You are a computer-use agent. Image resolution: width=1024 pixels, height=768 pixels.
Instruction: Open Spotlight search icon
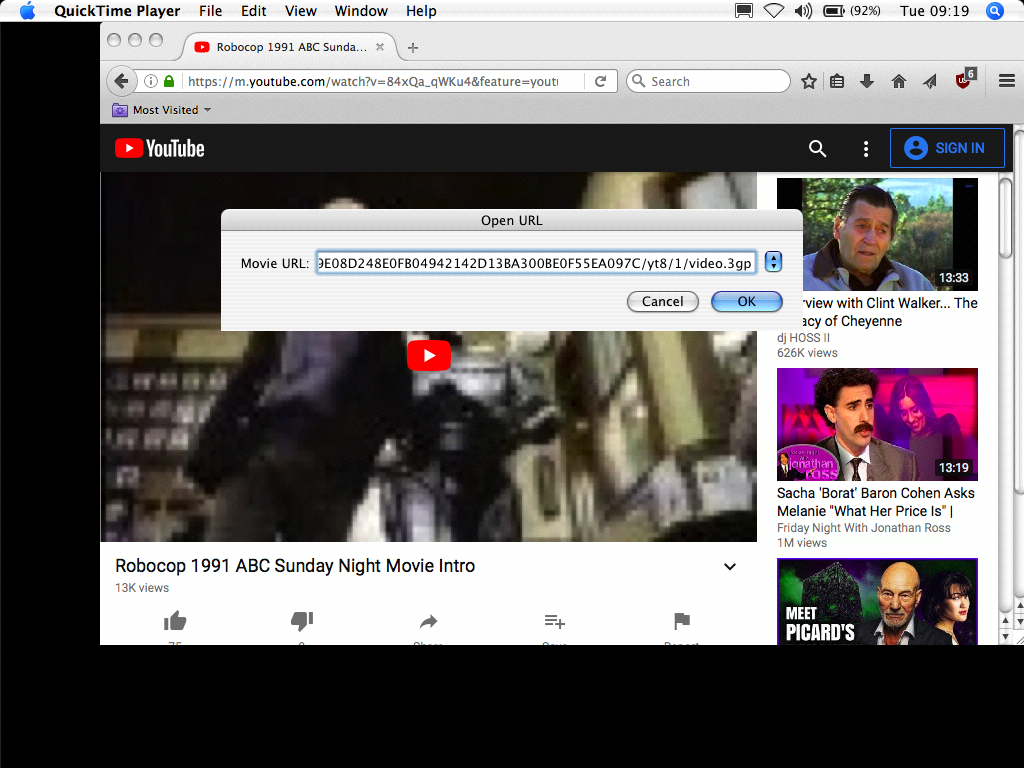pos(995,11)
